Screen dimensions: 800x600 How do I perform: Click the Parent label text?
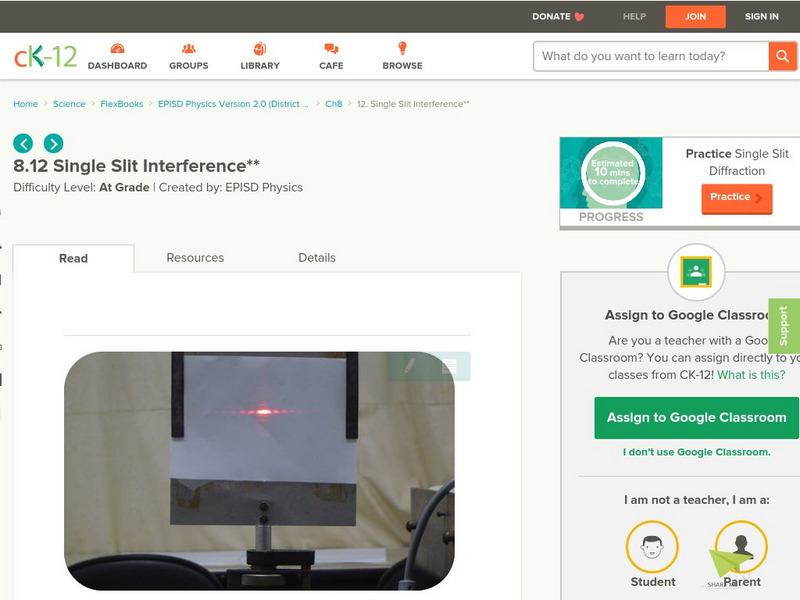tap(742, 582)
